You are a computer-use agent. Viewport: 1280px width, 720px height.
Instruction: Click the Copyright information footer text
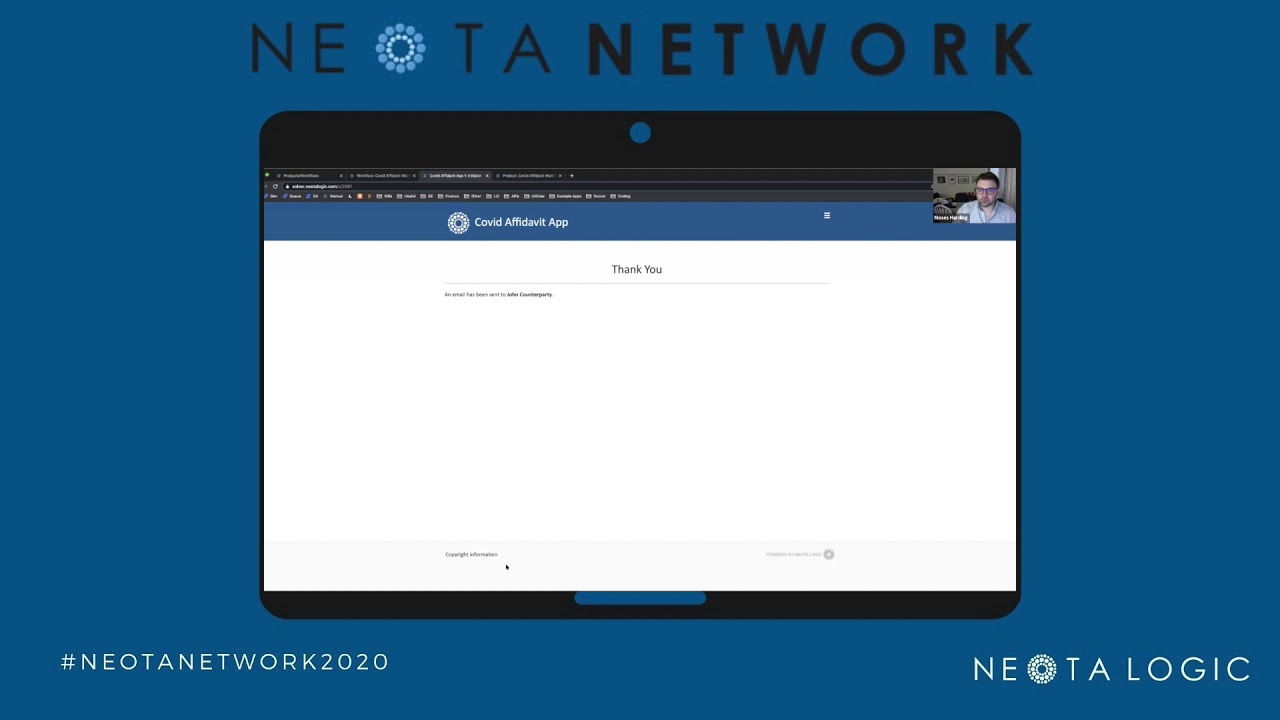point(471,554)
